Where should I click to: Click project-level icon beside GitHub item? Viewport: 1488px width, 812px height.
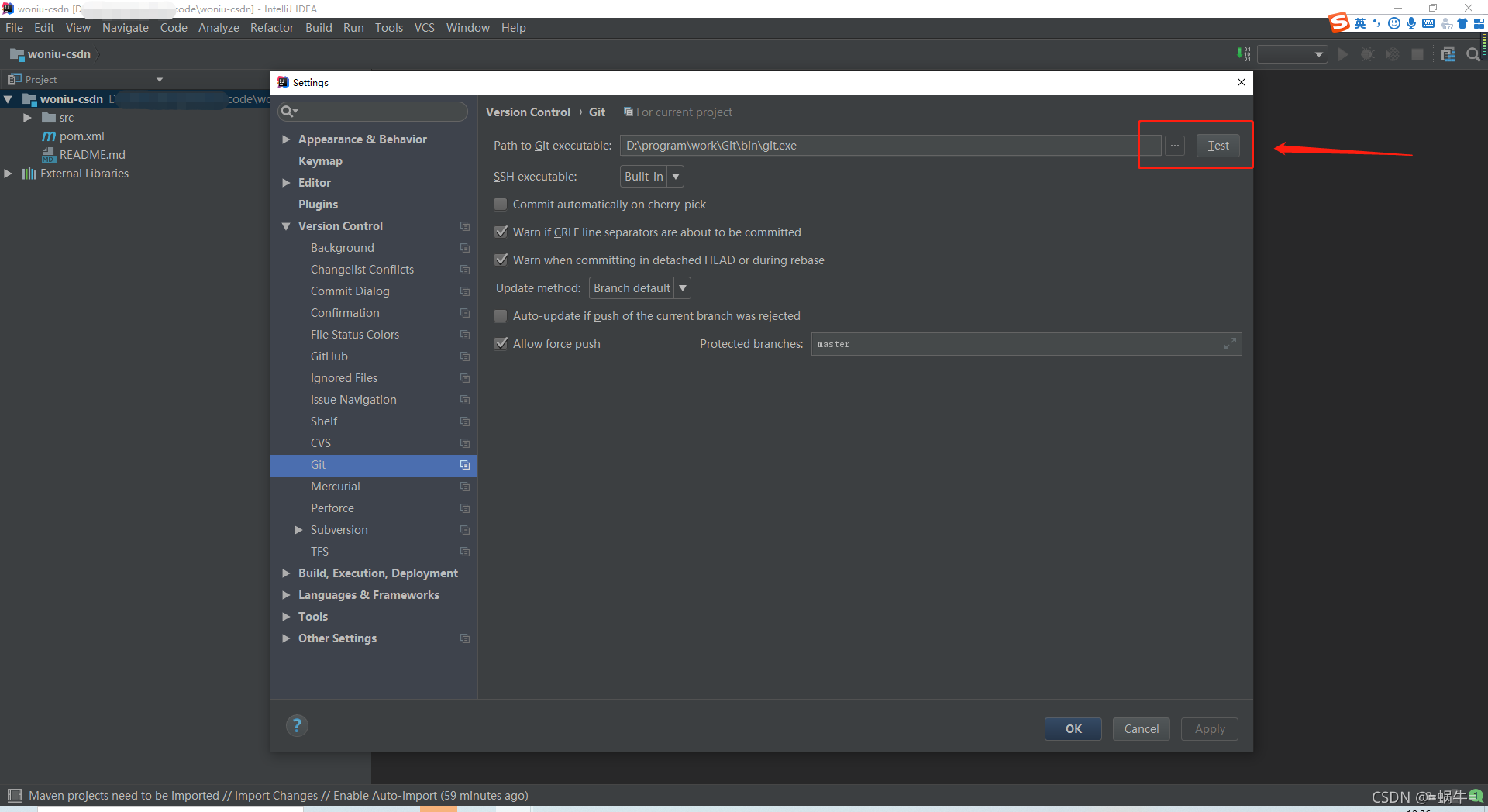click(465, 356)
